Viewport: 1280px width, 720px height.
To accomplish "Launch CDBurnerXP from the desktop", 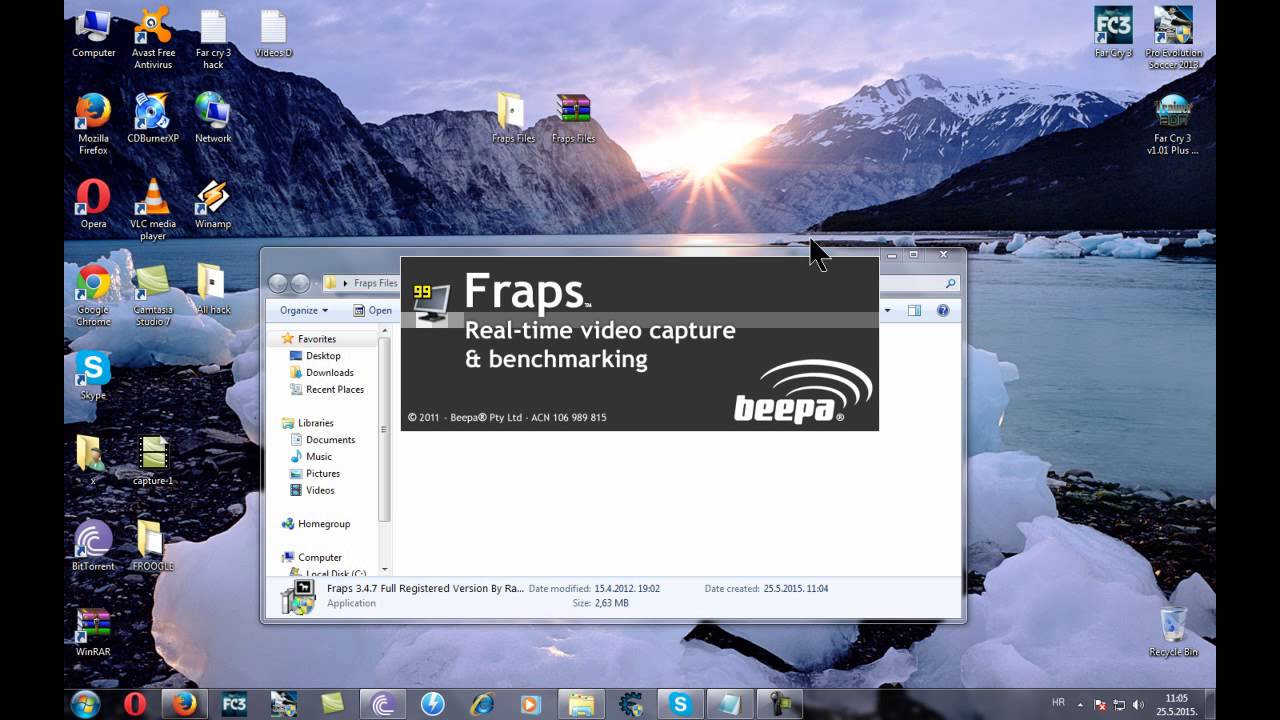I will point(153,119).
